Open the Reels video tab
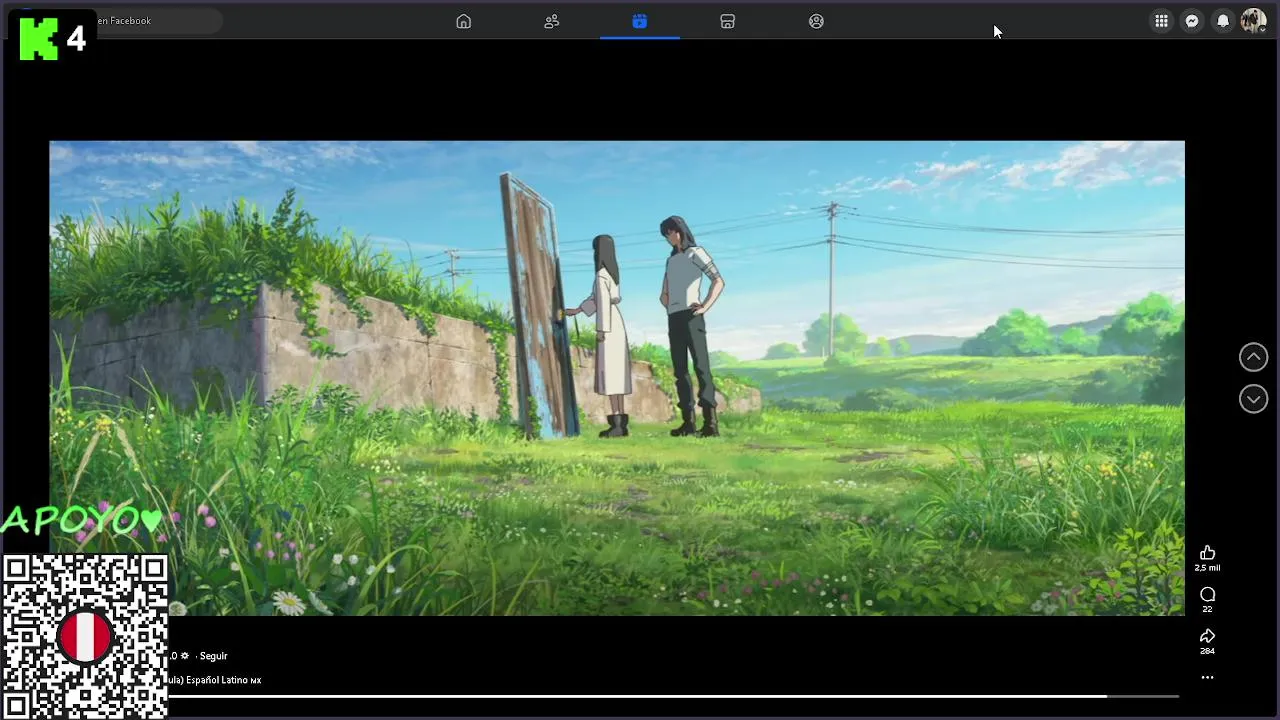 coord(640,21)
